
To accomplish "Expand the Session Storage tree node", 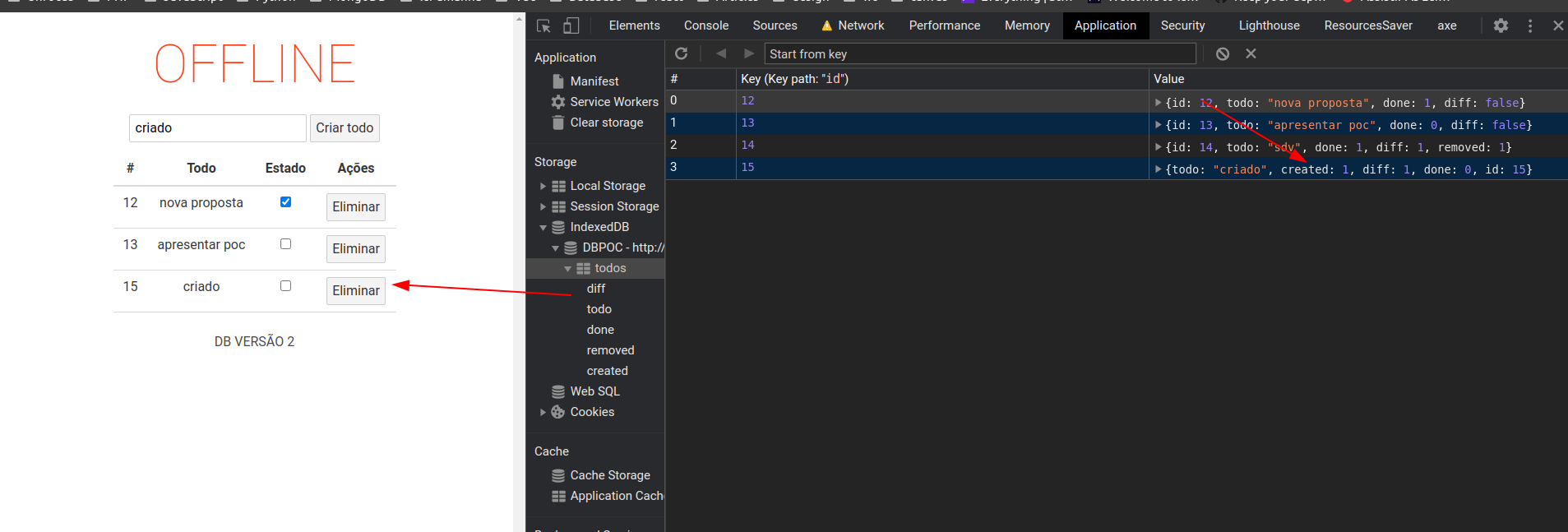I will coord(543,207).
